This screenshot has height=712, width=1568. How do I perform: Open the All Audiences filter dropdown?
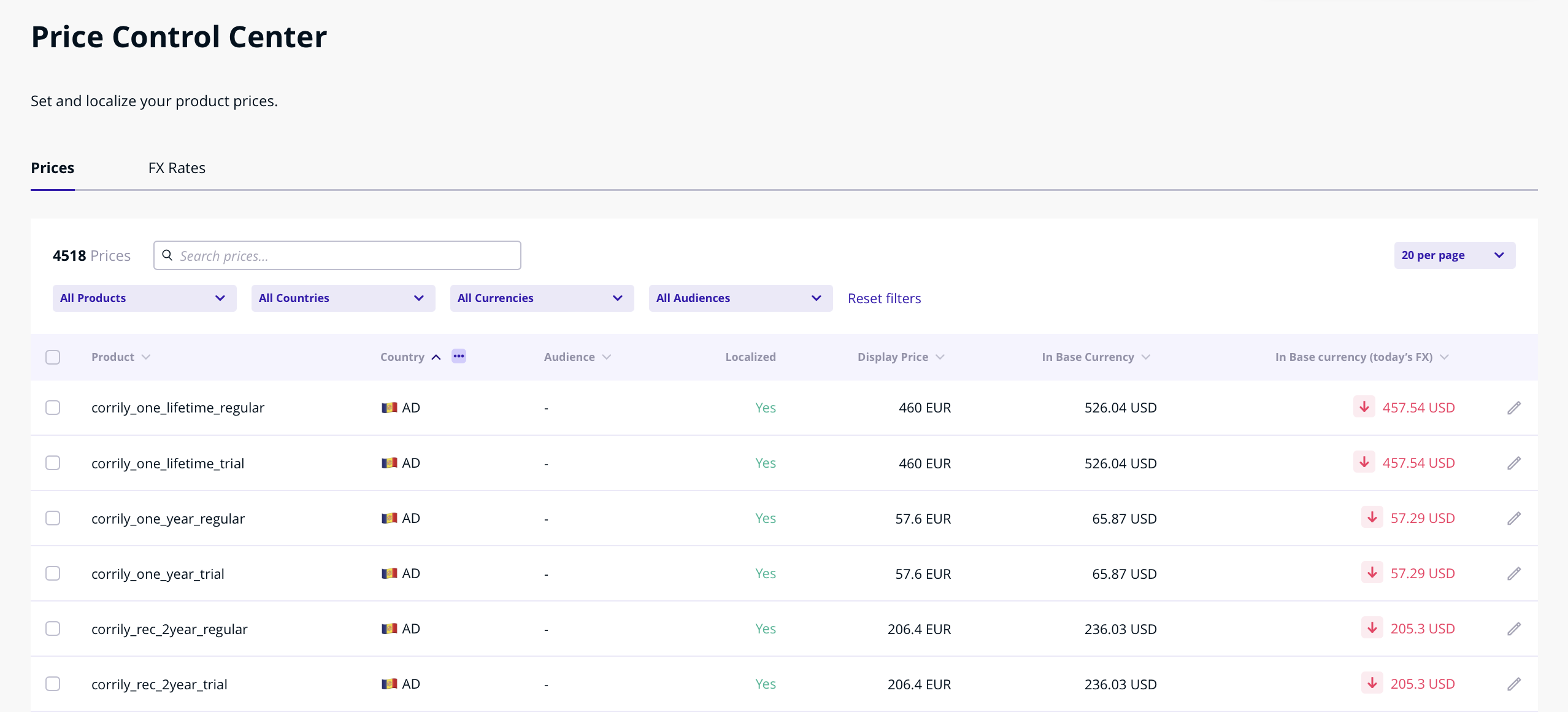point(740,298)
